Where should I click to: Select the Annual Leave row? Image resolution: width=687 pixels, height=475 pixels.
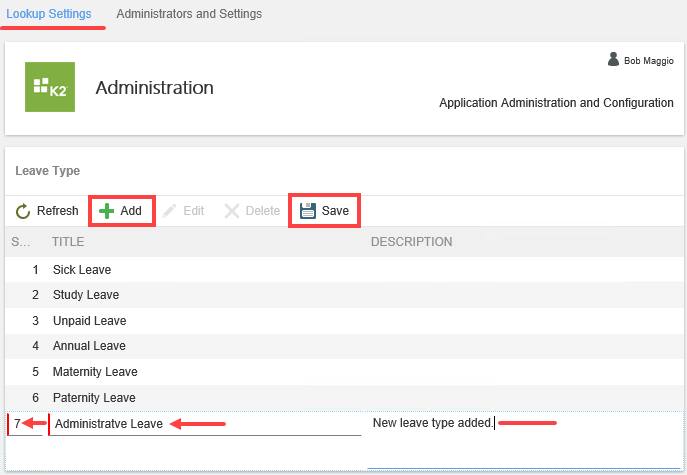pyautogui.click(x=90, y=346)
